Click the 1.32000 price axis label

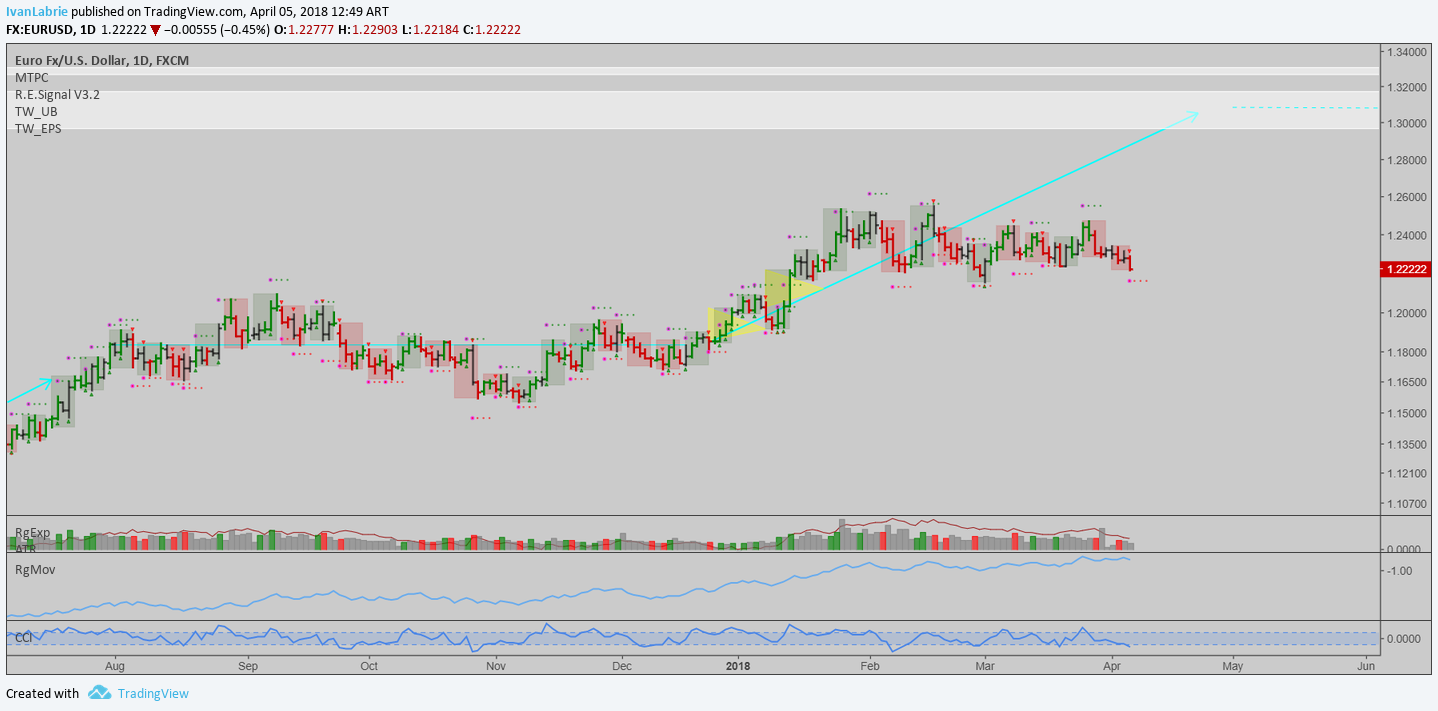tap(1406, 87)
